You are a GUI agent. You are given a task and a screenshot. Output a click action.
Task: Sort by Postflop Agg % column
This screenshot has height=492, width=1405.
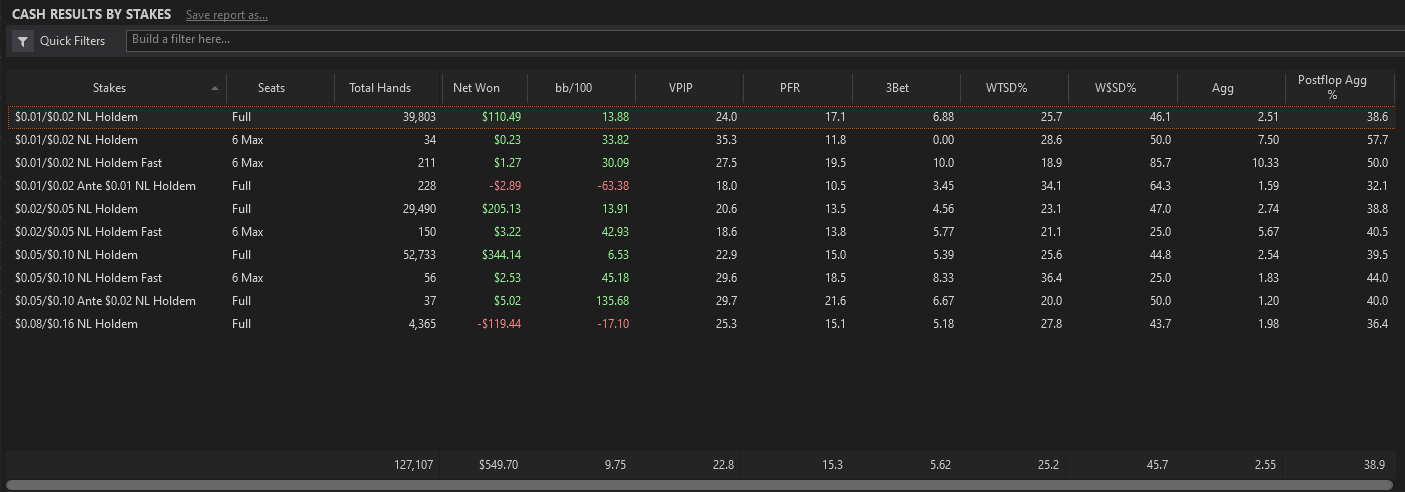[x=1331, y=88]
